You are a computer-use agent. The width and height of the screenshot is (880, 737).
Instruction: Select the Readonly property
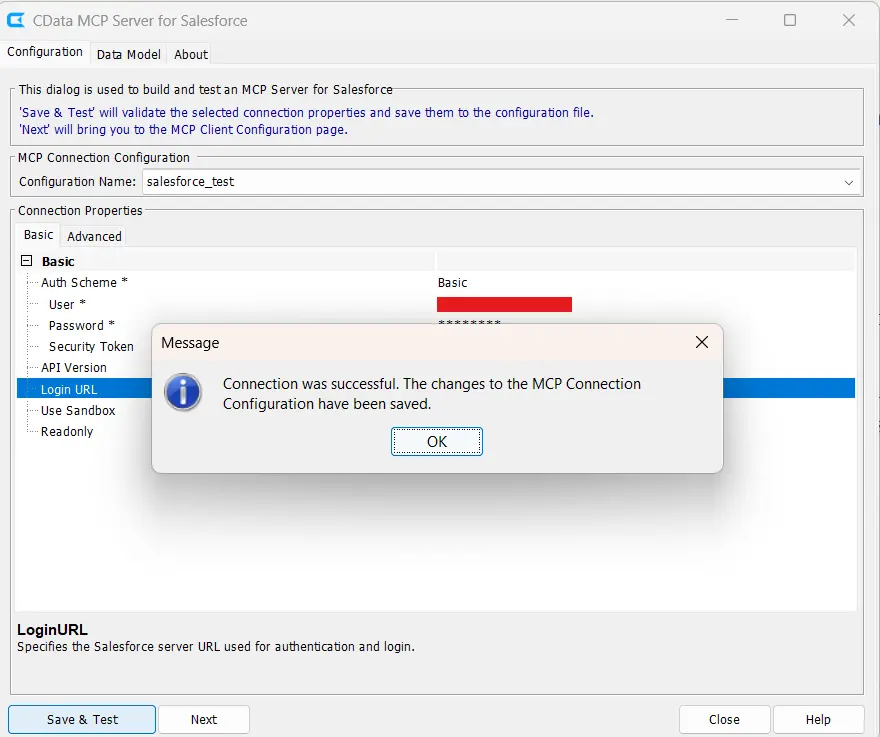(66, 431)
